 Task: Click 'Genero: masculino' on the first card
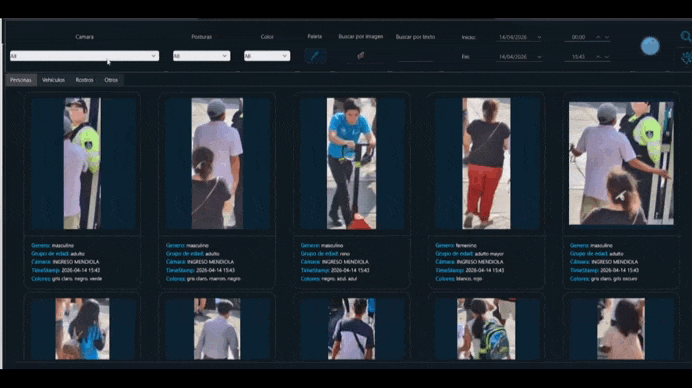click(x=53, y=245)
